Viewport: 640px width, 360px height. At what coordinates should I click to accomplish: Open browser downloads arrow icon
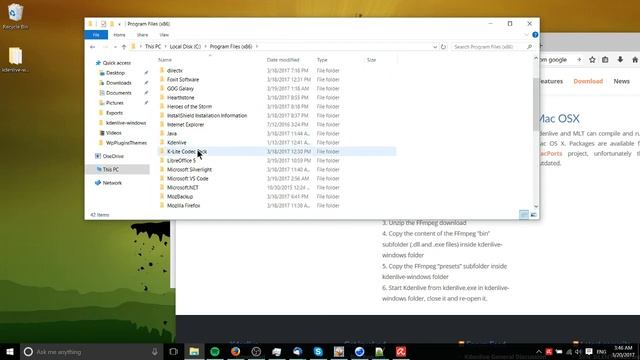click(x=620, y=60)
